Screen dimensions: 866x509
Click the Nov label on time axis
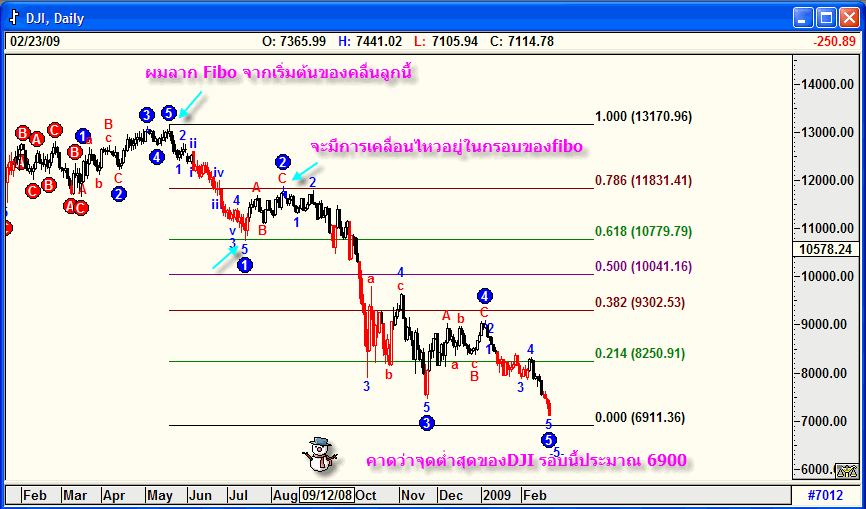(413, 495)
